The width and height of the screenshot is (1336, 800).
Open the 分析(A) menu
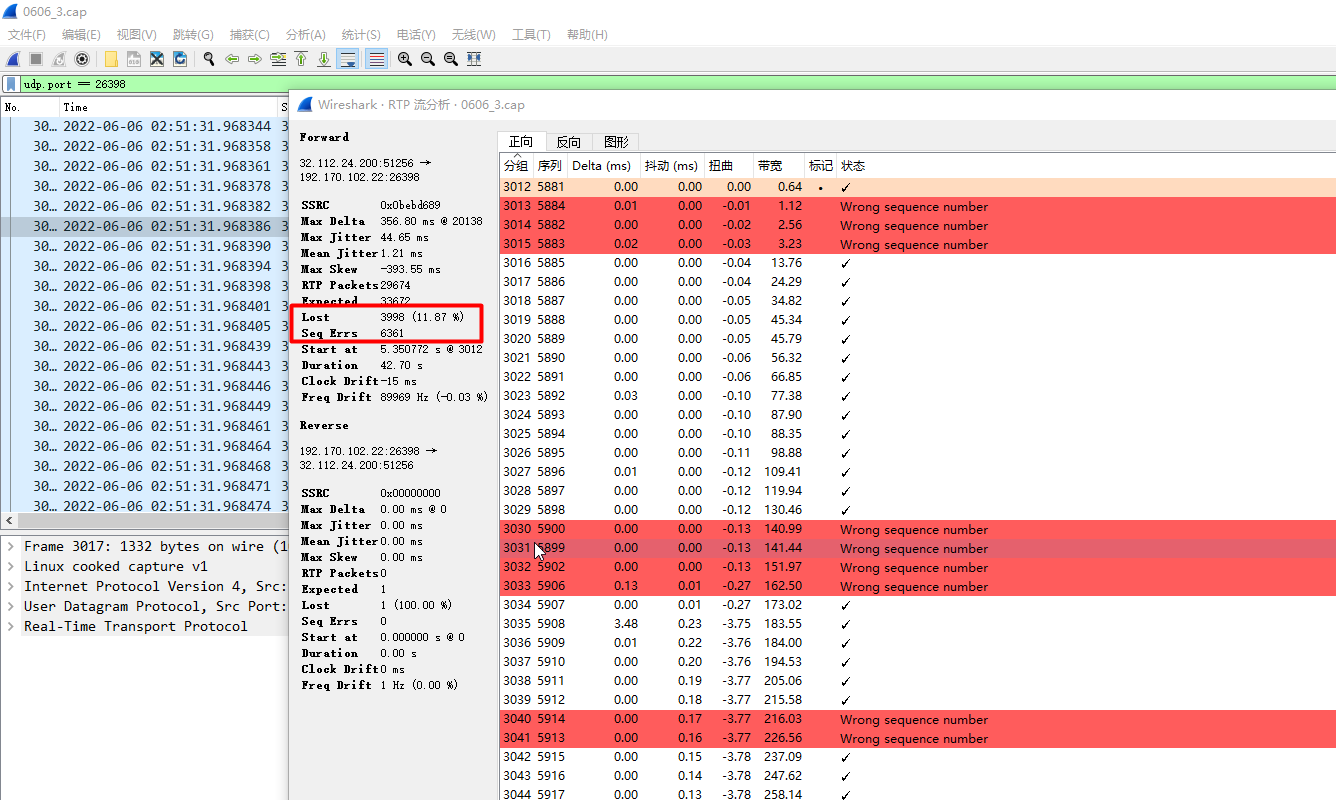pyautogui.click(x=305, y=34)
